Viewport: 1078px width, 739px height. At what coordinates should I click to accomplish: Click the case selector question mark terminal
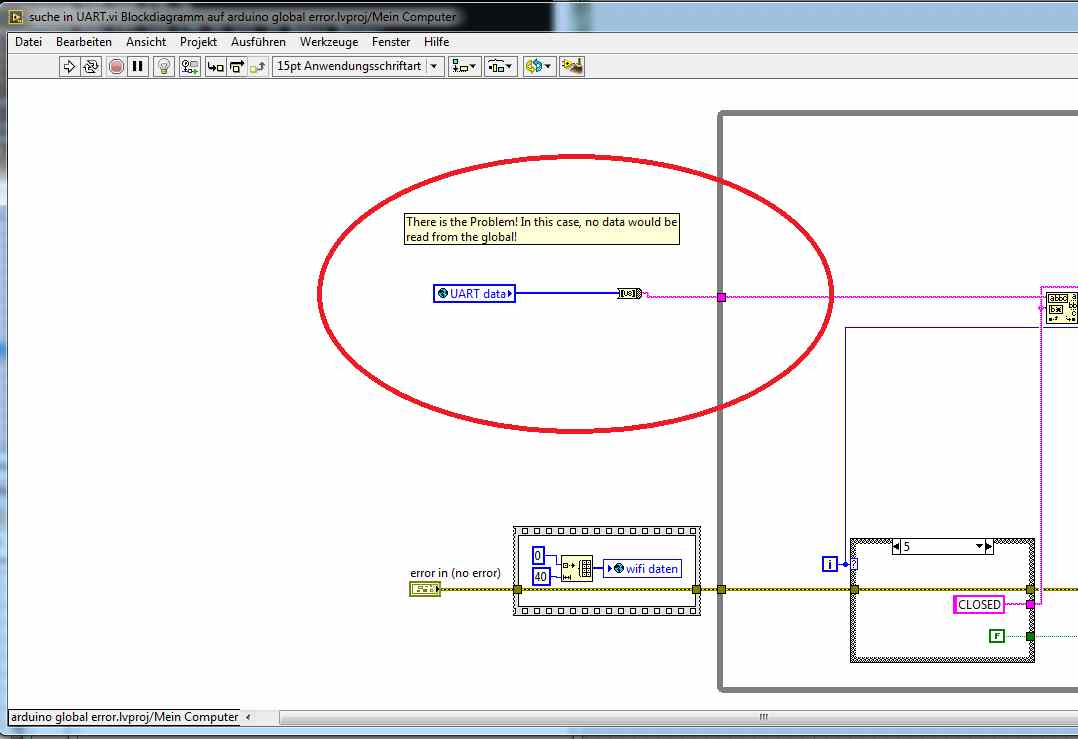[854, 564]
